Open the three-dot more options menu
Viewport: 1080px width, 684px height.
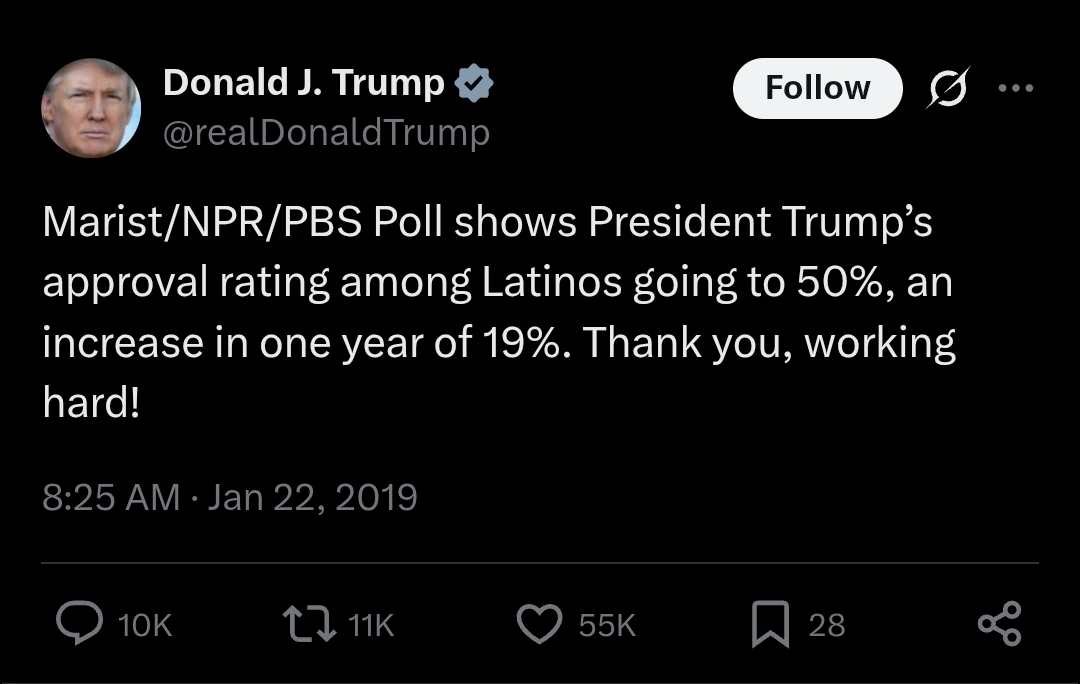pos(1016,87)
